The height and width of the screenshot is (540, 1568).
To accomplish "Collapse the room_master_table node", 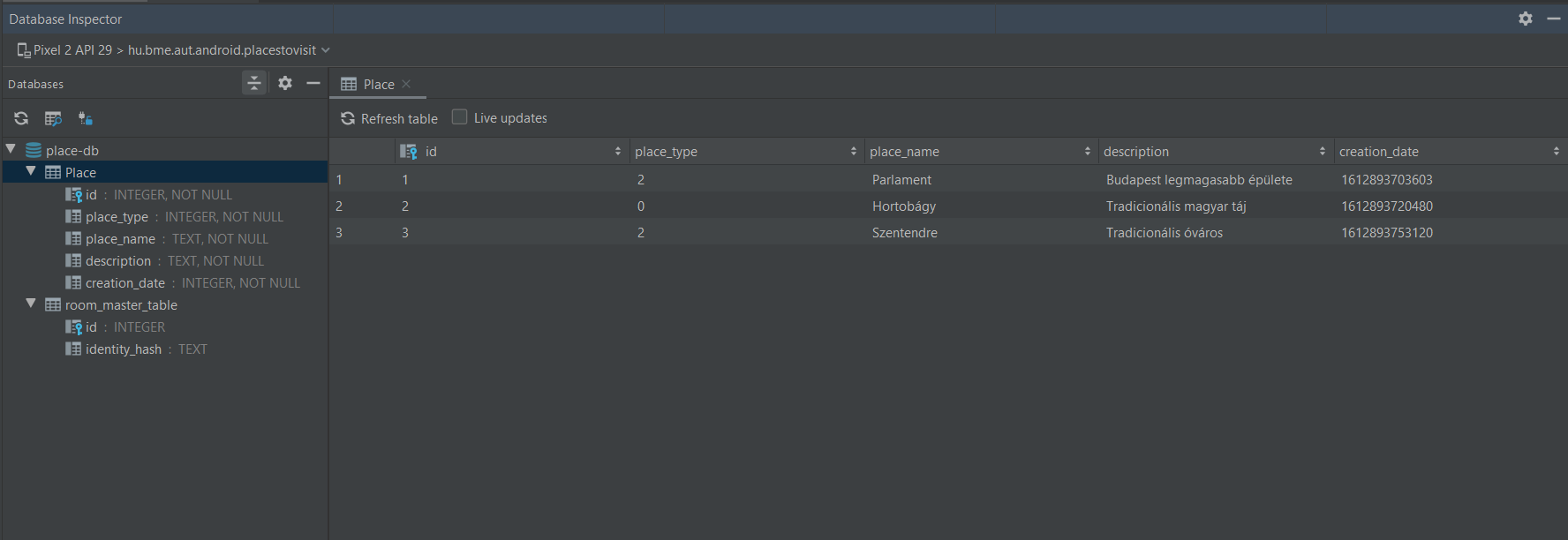I will pyautogui.click(x=31, y=304).
